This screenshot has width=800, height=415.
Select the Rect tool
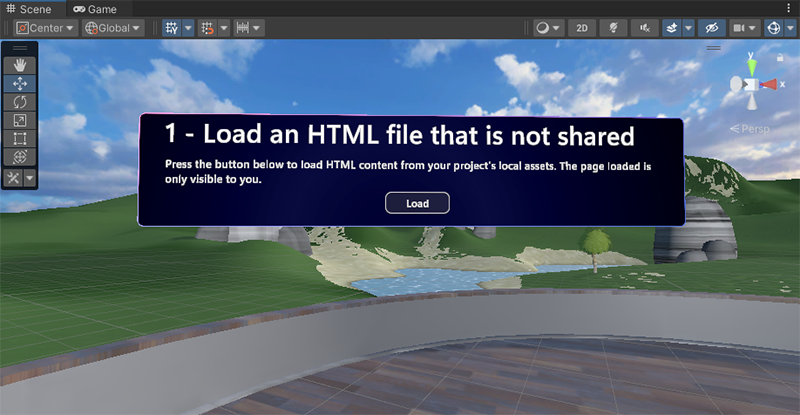[x=20, y=139]
